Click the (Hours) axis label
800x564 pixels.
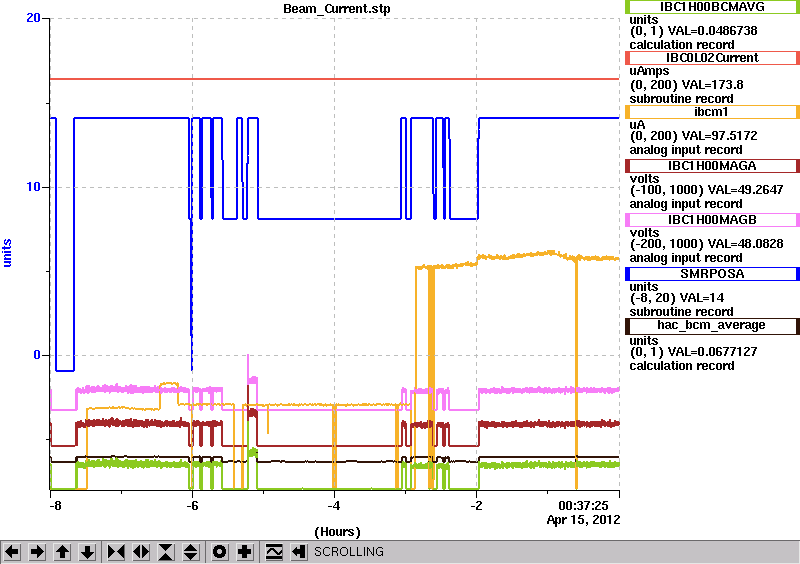[x=337, y=532]
